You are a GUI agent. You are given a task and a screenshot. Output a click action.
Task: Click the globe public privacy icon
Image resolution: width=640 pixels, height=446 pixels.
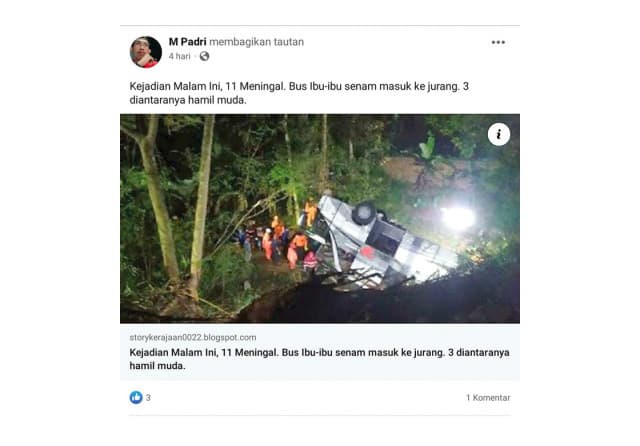click(204, 56)
